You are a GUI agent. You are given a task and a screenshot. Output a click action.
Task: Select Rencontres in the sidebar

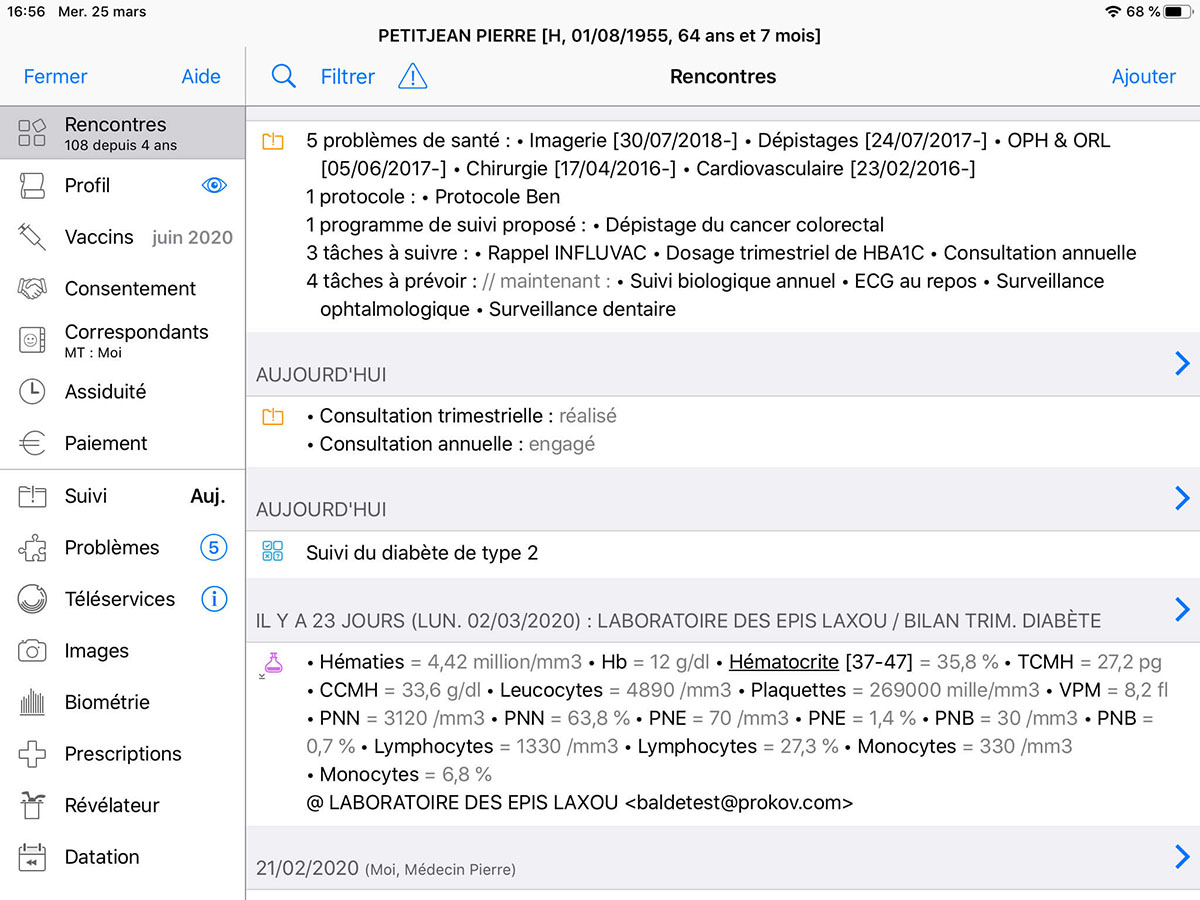(116, 133)
